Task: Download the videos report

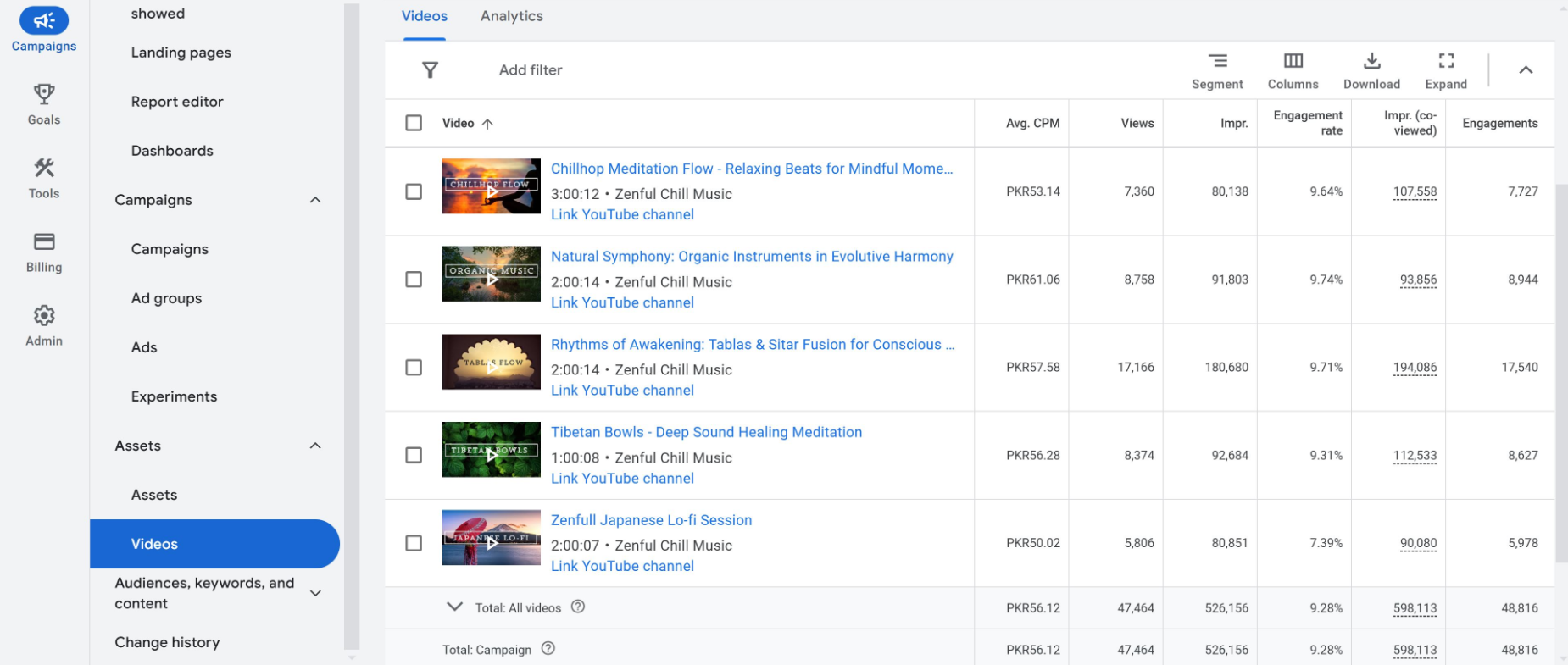Action: (1371, 70)
